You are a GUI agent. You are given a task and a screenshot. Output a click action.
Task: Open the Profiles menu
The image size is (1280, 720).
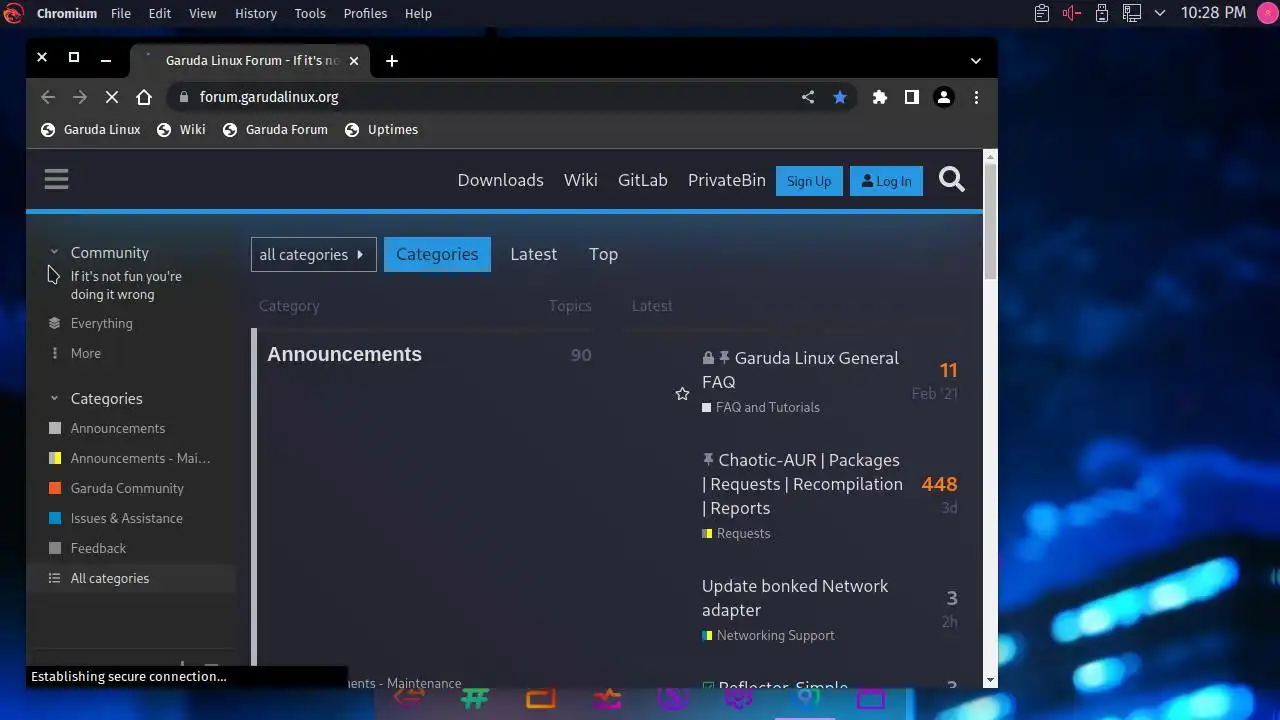(365, 13)
